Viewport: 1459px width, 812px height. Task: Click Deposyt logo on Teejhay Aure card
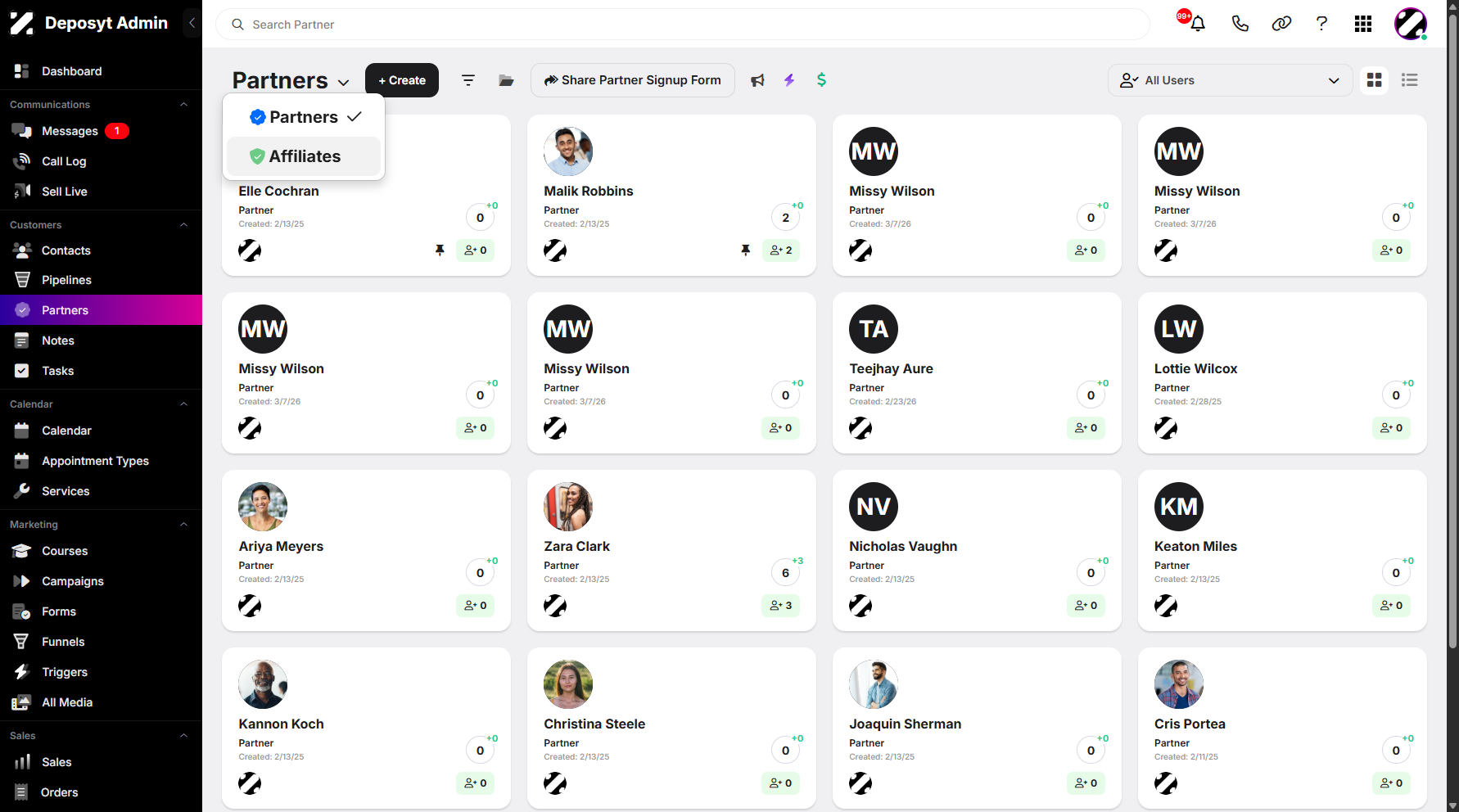coord(860,428)
